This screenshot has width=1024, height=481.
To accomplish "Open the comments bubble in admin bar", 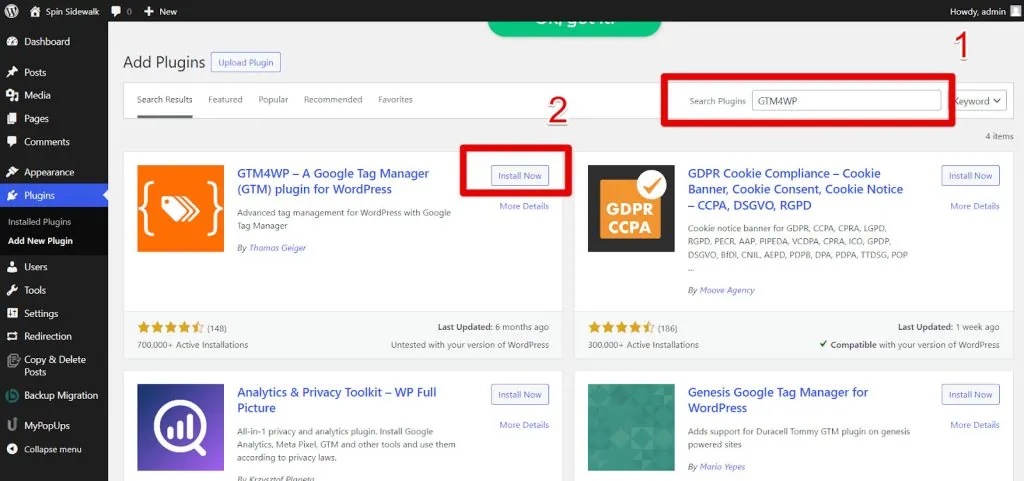I will click(120, 11).
